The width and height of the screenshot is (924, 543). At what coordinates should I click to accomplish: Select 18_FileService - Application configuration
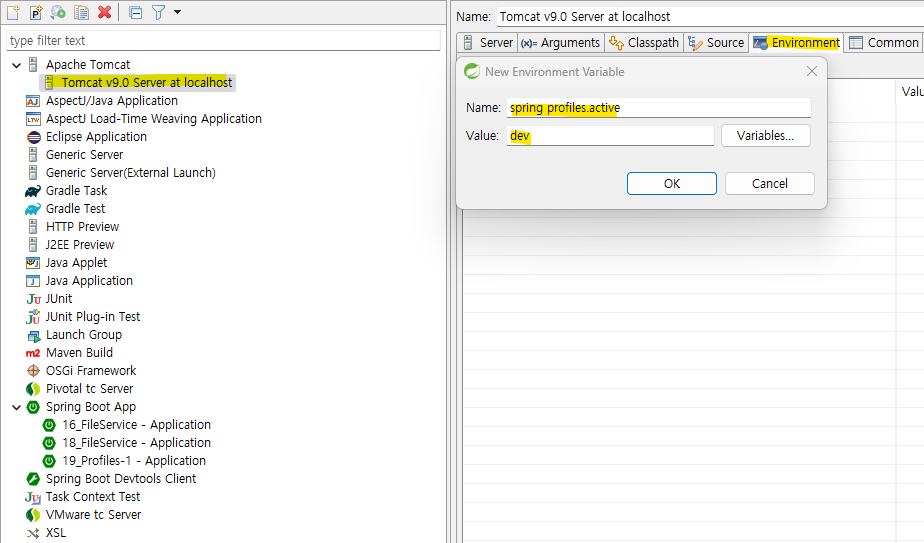(136, 443)
